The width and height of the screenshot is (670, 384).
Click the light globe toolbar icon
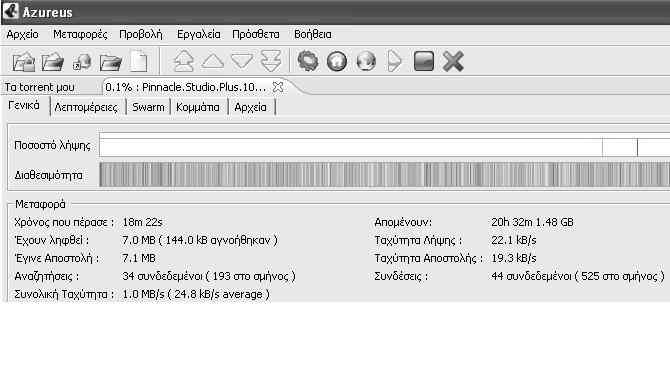366,61
